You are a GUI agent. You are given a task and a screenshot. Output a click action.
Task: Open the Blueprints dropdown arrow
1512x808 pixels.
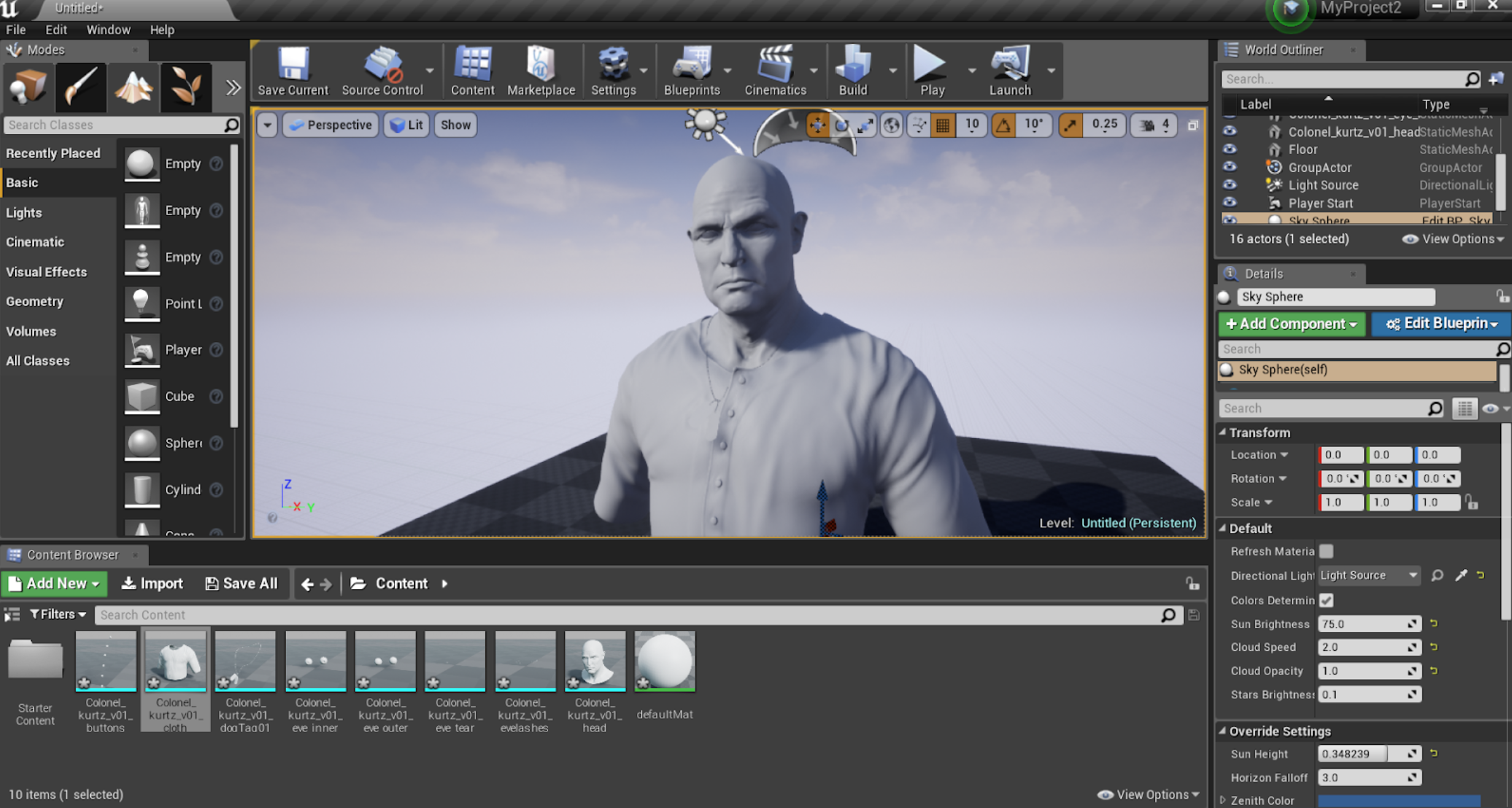click(727, 71)
